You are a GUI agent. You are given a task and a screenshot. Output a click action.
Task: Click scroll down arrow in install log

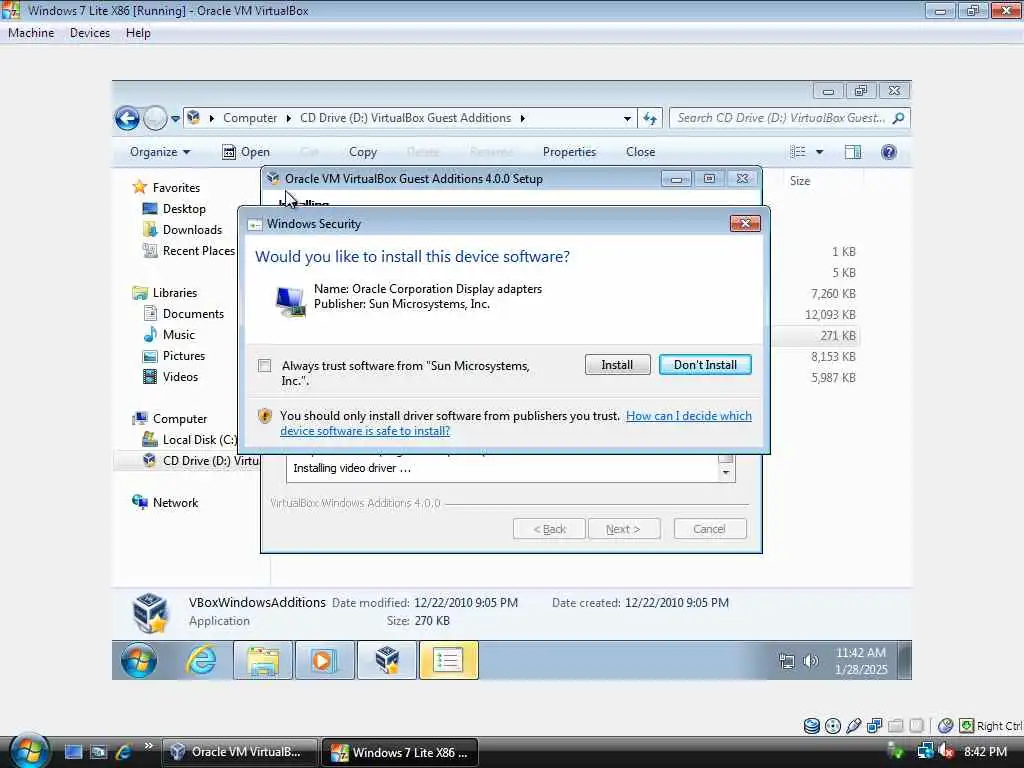(726, 472)
